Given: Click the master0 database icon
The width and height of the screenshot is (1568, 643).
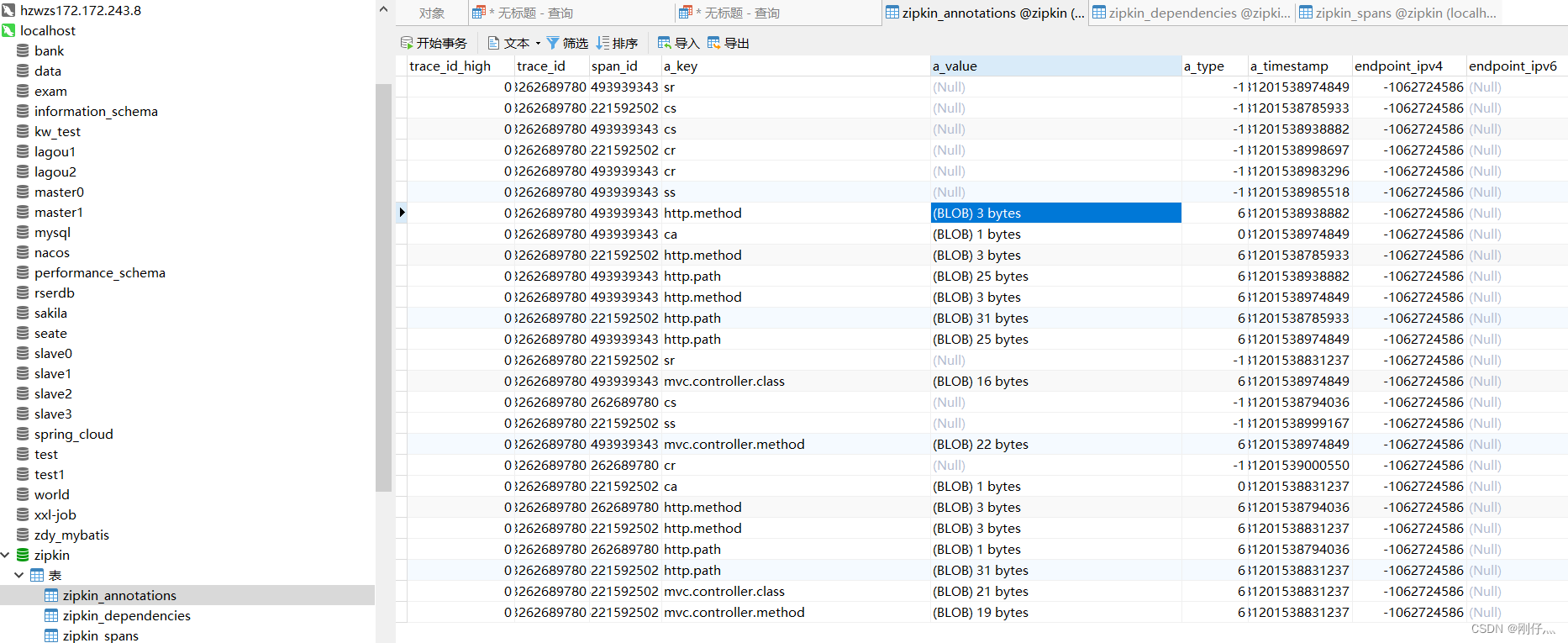Looking at the screenshot, I should coord(23,192).
